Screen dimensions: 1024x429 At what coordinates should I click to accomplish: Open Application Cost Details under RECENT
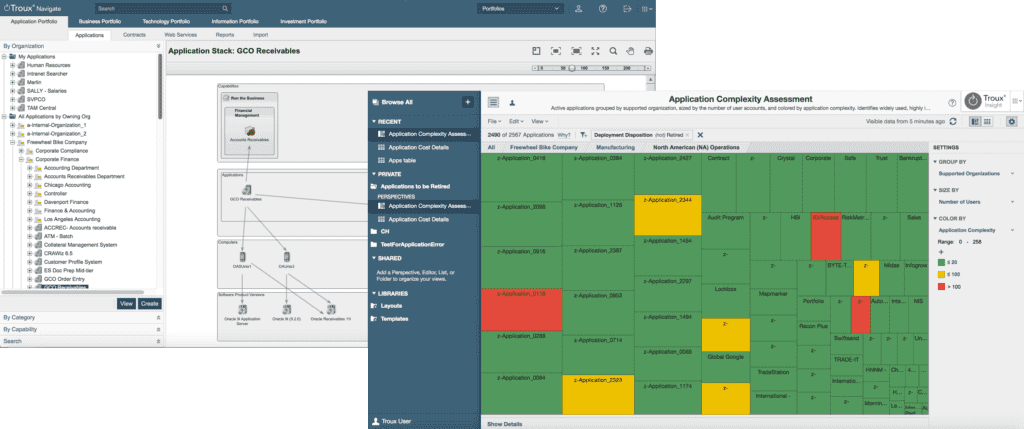click(417, 148)
